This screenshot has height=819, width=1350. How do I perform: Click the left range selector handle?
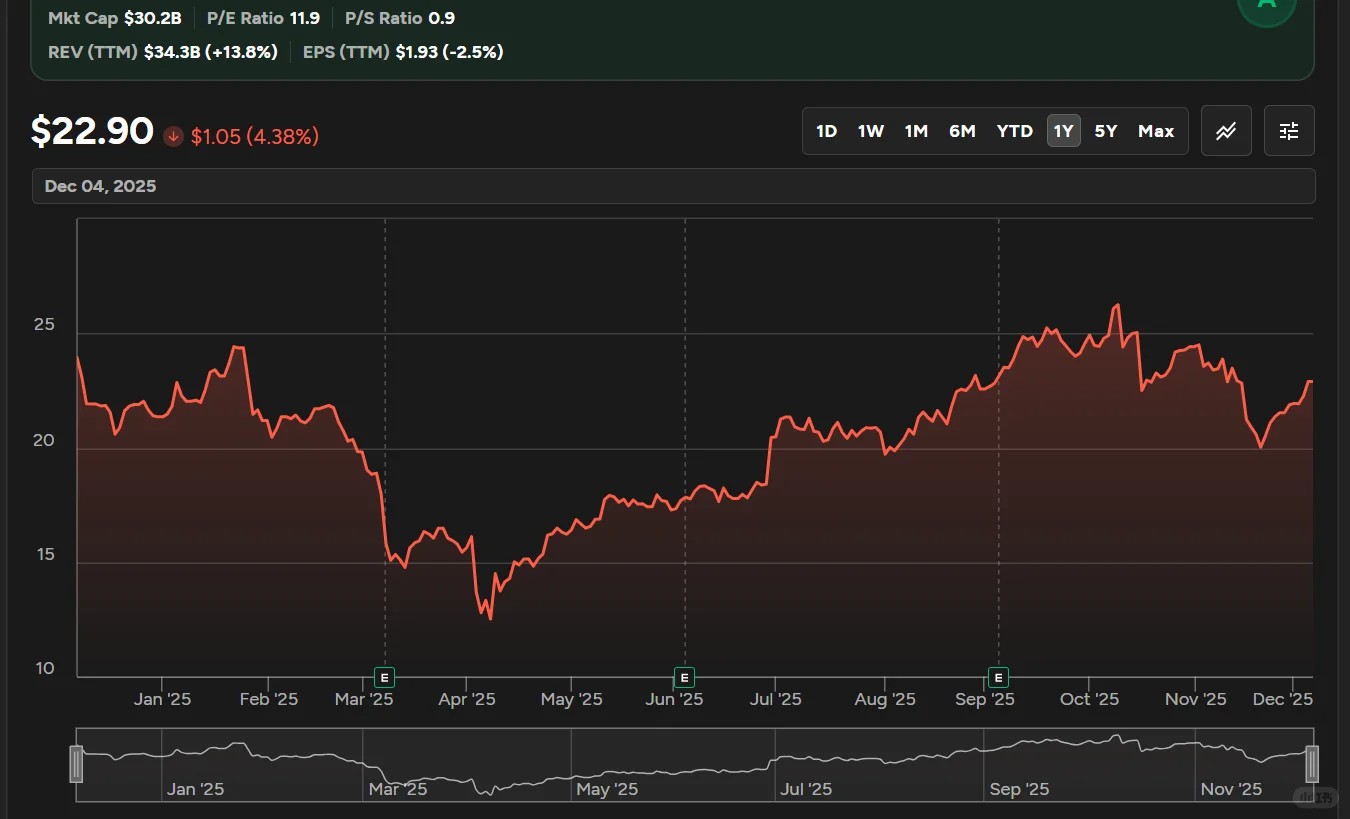pos(77,763)
